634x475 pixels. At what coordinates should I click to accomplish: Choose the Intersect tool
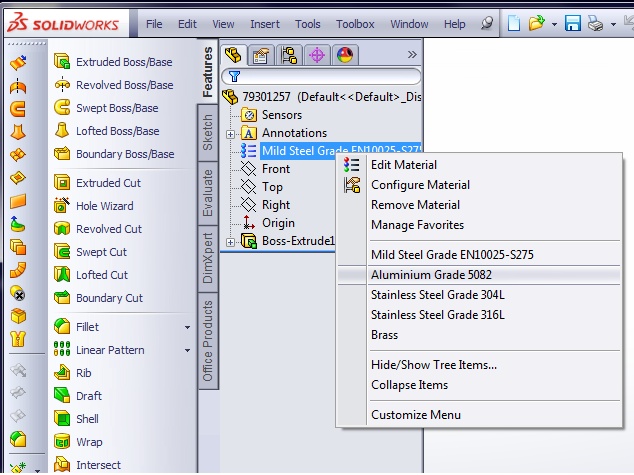click(87, 465)
